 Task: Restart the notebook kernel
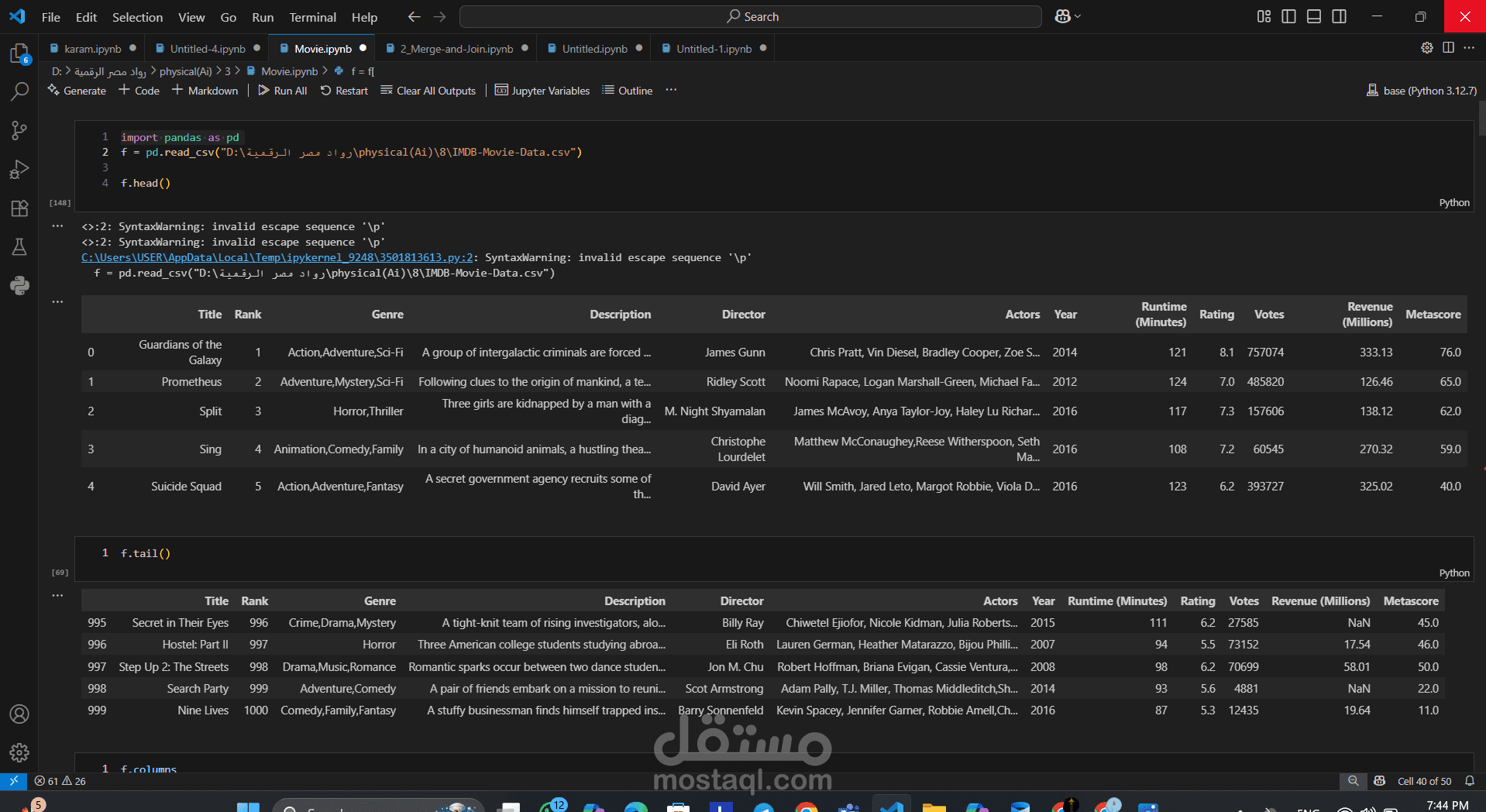coord(345,91)
